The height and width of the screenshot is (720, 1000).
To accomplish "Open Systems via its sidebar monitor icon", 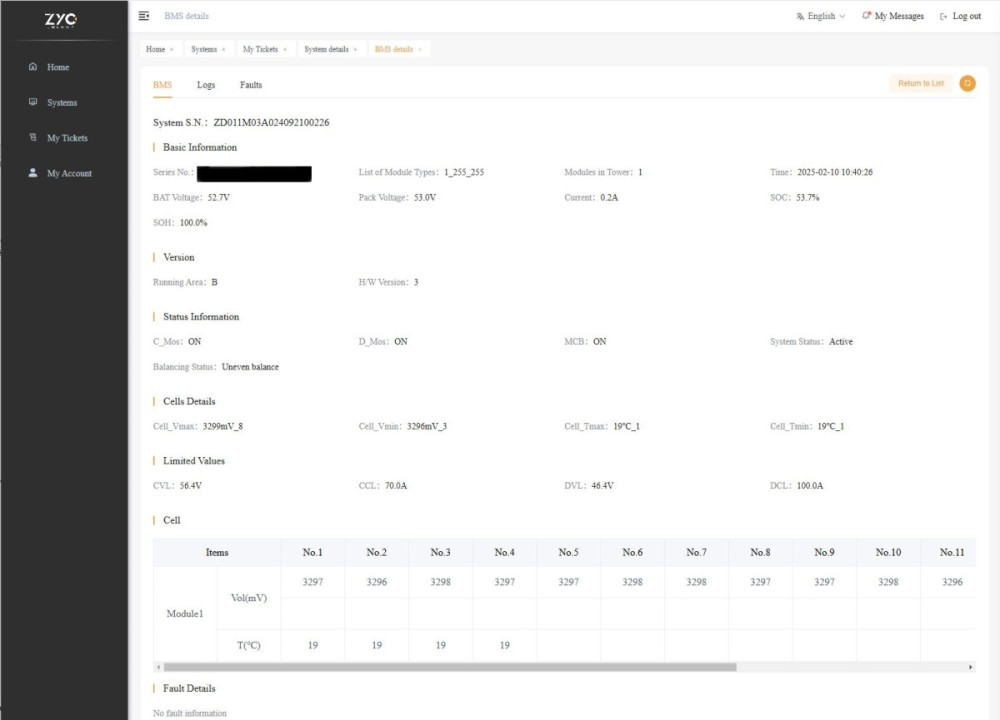I will 33,102.
